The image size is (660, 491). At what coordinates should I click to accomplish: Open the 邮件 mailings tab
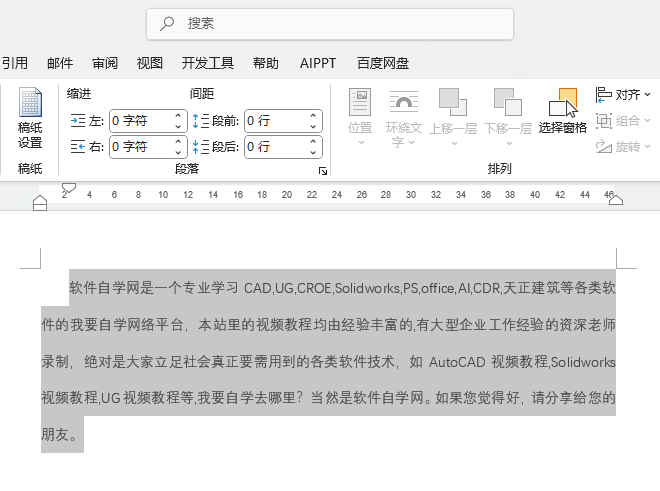pyautogui.click(x=60, y=63)
